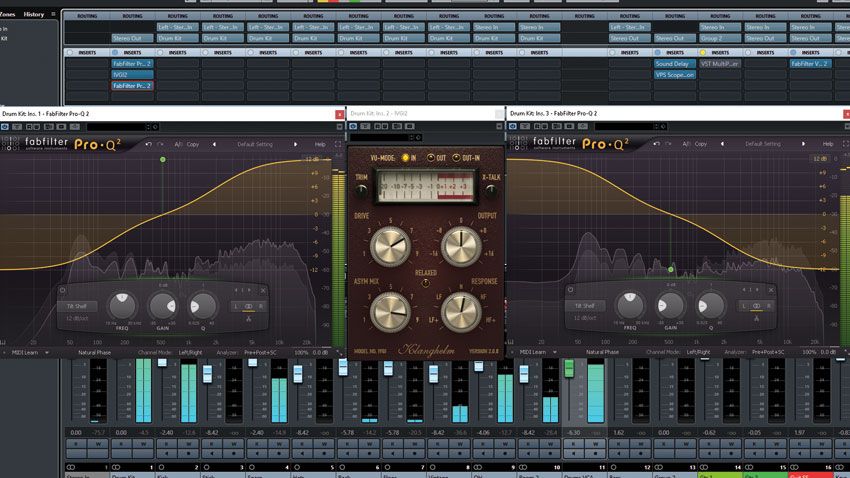
Task: Click the Gain knob in left Pro-Q 2
Action: [x=161, y=305]
